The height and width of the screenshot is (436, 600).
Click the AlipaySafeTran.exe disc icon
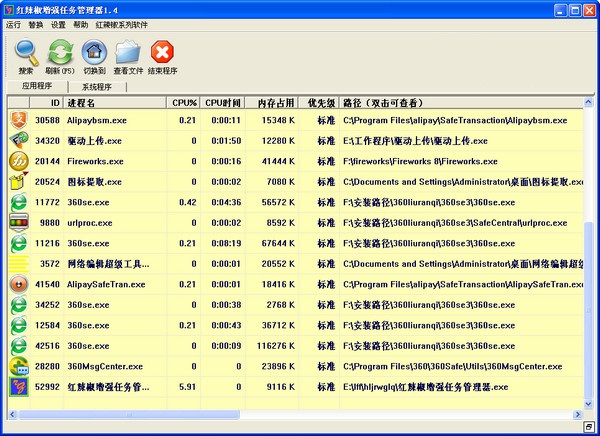[x=18, y=284]
